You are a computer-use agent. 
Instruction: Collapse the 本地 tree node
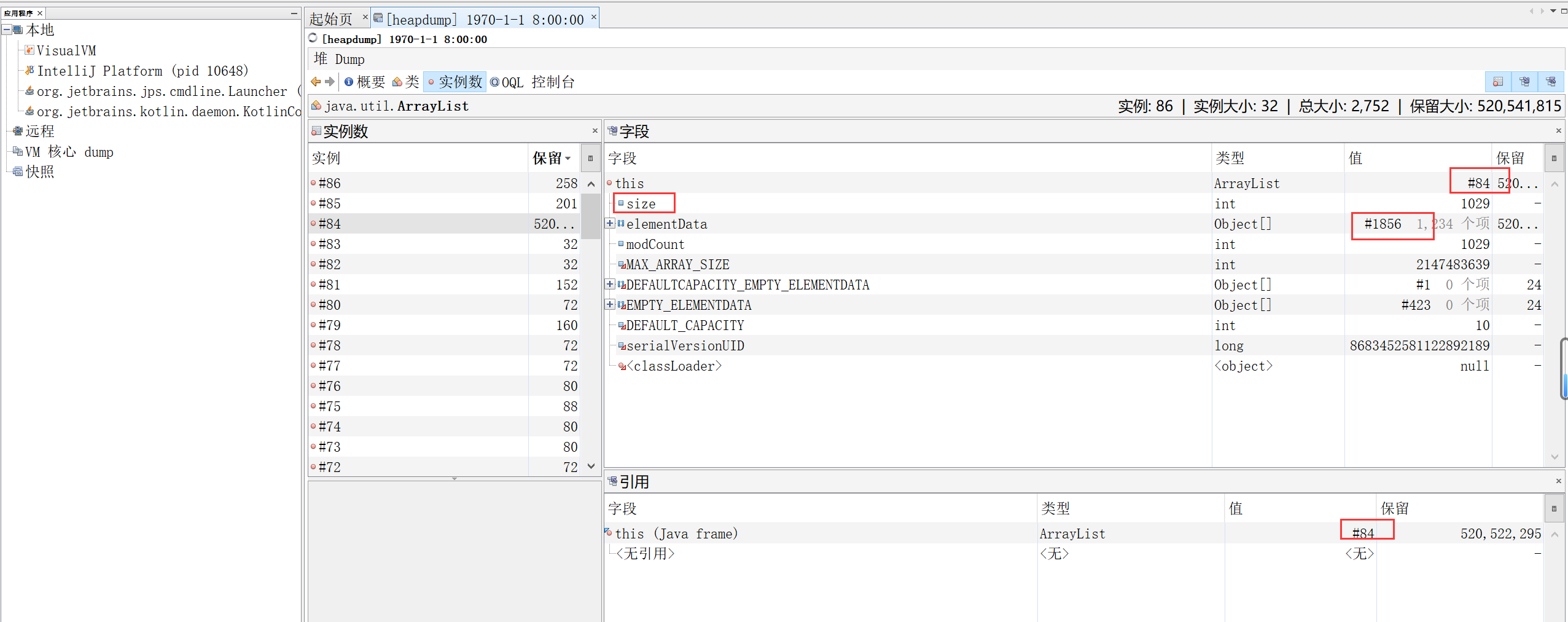(7, 30)
